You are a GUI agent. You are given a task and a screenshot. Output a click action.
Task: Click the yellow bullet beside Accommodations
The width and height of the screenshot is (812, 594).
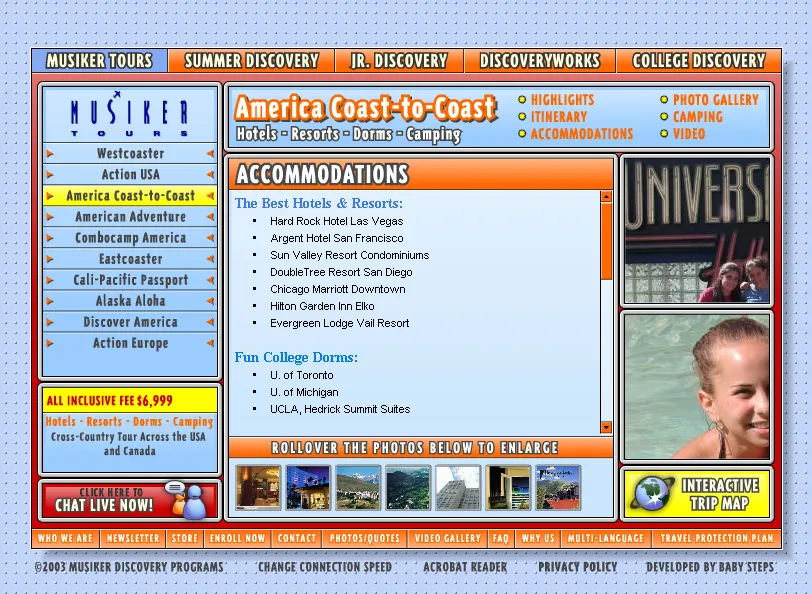coord(522,134)
